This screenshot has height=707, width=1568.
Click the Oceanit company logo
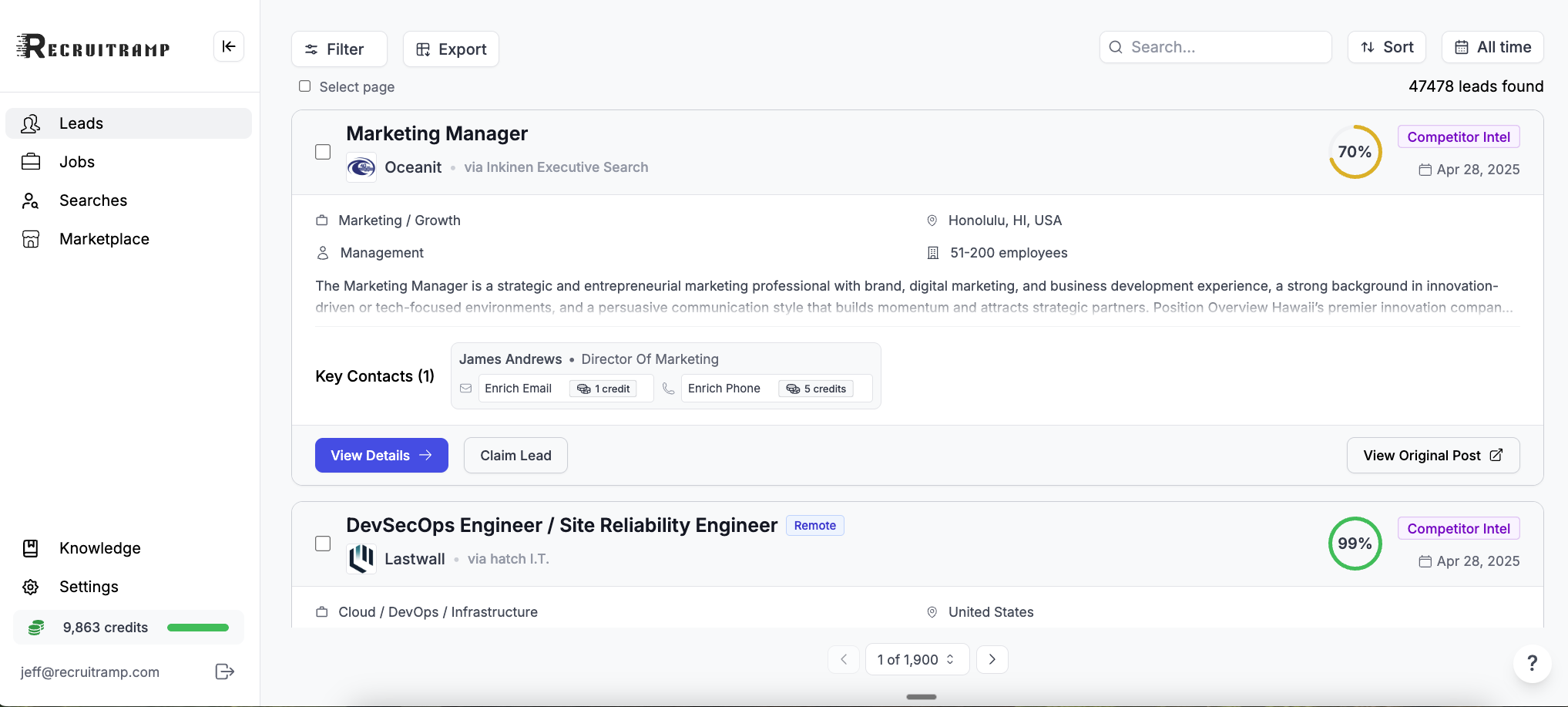coord(361,167)
